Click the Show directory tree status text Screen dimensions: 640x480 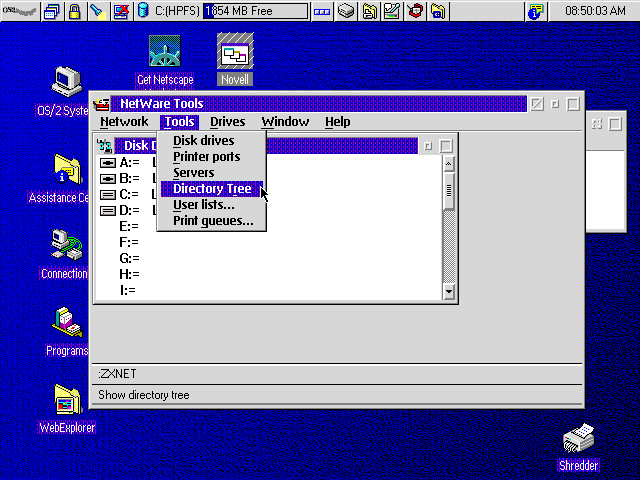(144, 395)
